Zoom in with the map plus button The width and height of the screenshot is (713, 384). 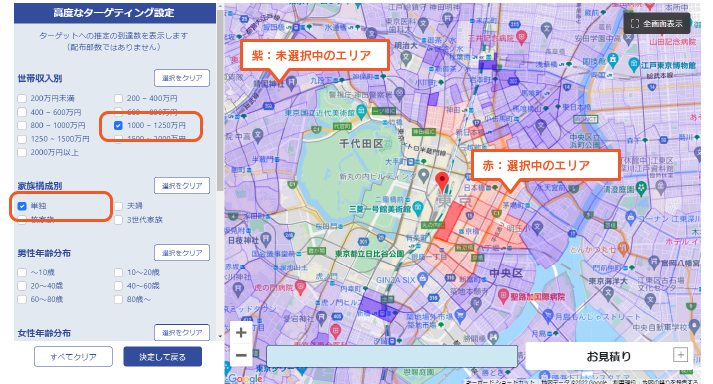[241, 333]
